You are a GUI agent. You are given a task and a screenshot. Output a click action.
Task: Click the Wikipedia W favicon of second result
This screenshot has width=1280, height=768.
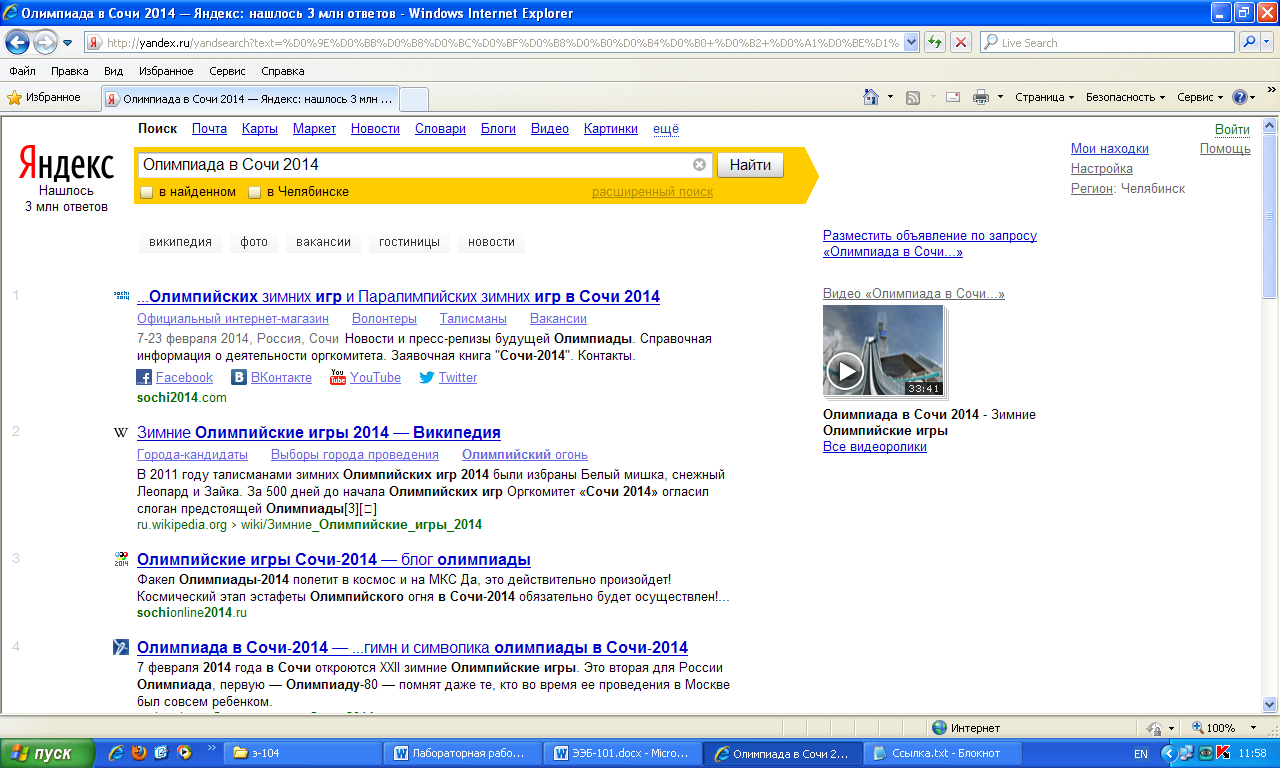coord(121,433)
